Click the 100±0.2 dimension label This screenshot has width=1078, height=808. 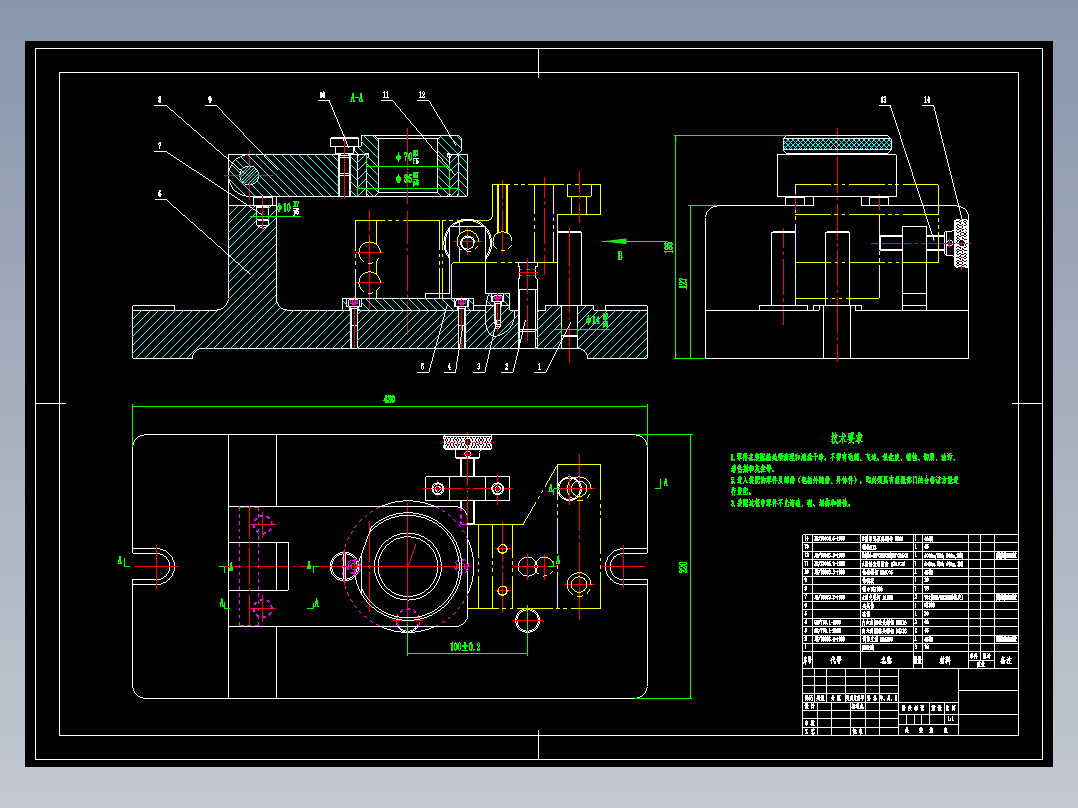coord(465,646)
